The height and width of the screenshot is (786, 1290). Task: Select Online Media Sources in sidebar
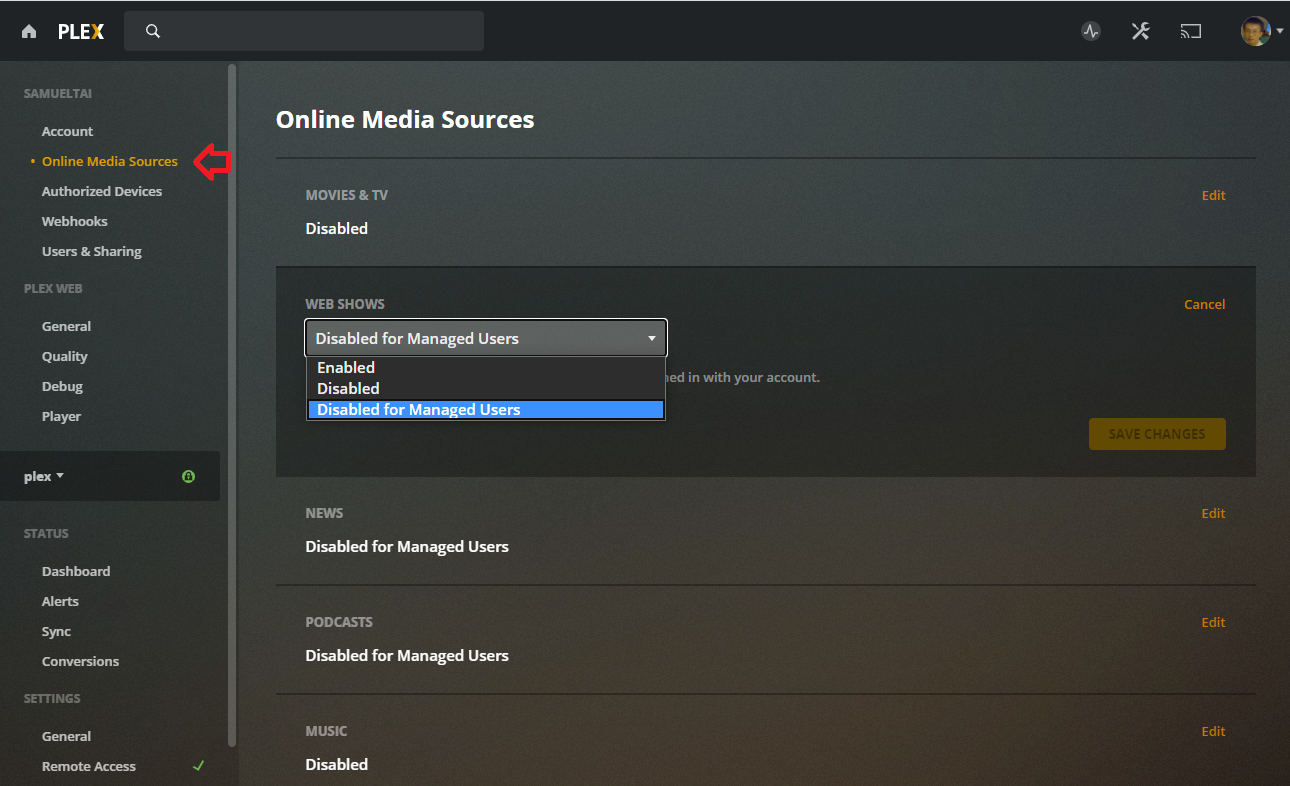(110, 161)
